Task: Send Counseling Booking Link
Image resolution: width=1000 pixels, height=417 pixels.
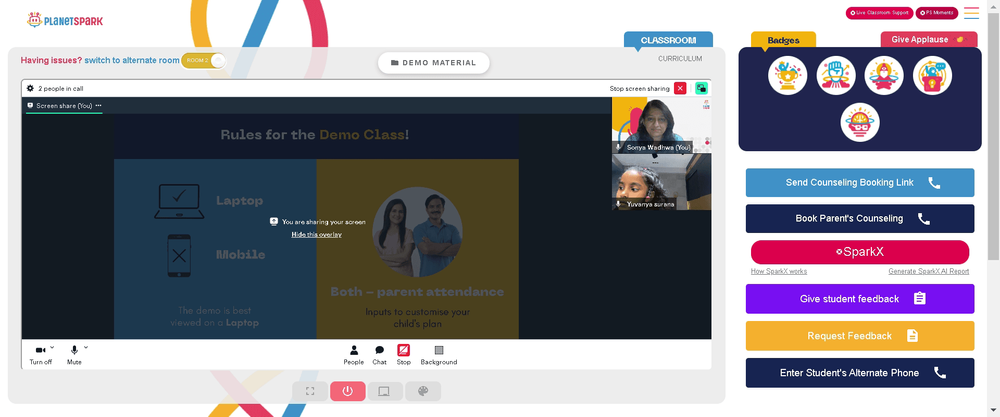Action: coord(860,183)
